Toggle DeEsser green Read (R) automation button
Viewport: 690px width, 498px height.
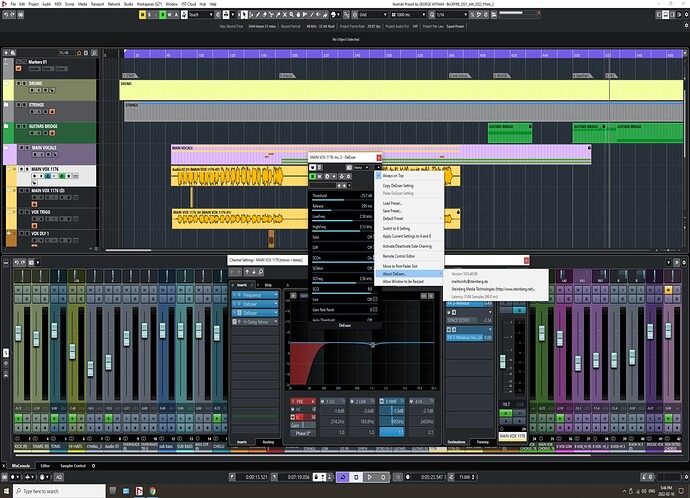tap(313, 176)
